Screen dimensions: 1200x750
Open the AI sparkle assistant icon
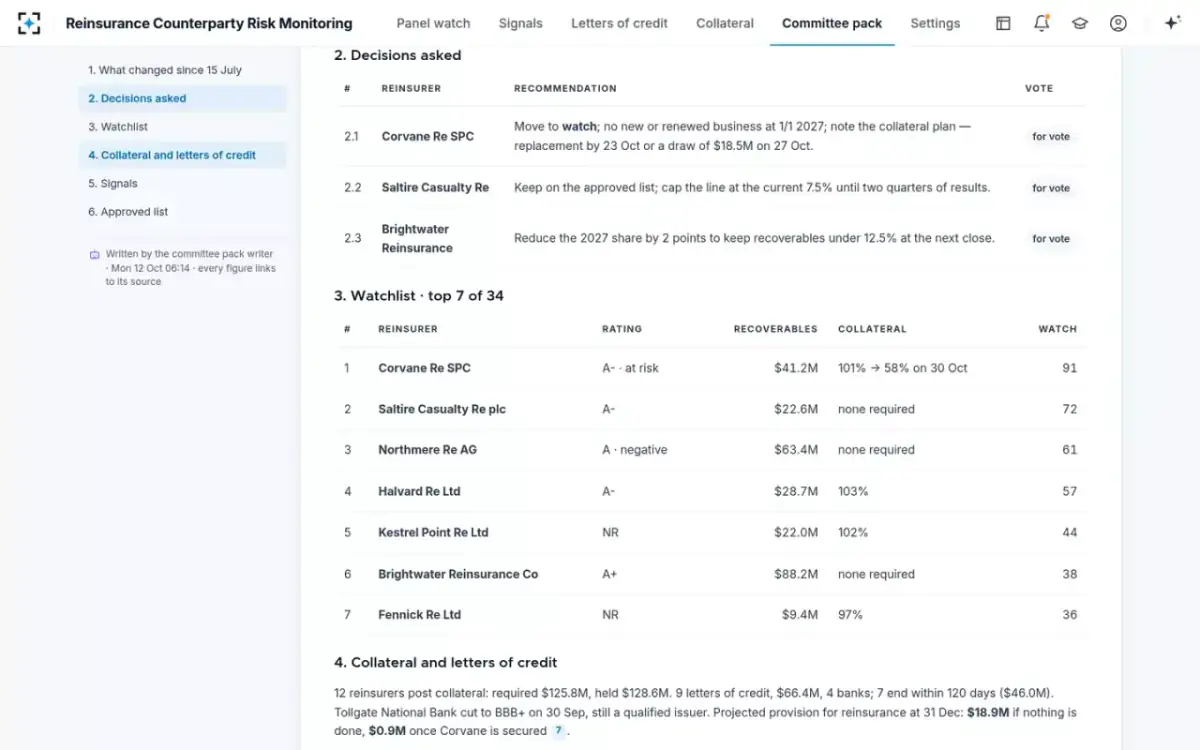coord(1172,23)
